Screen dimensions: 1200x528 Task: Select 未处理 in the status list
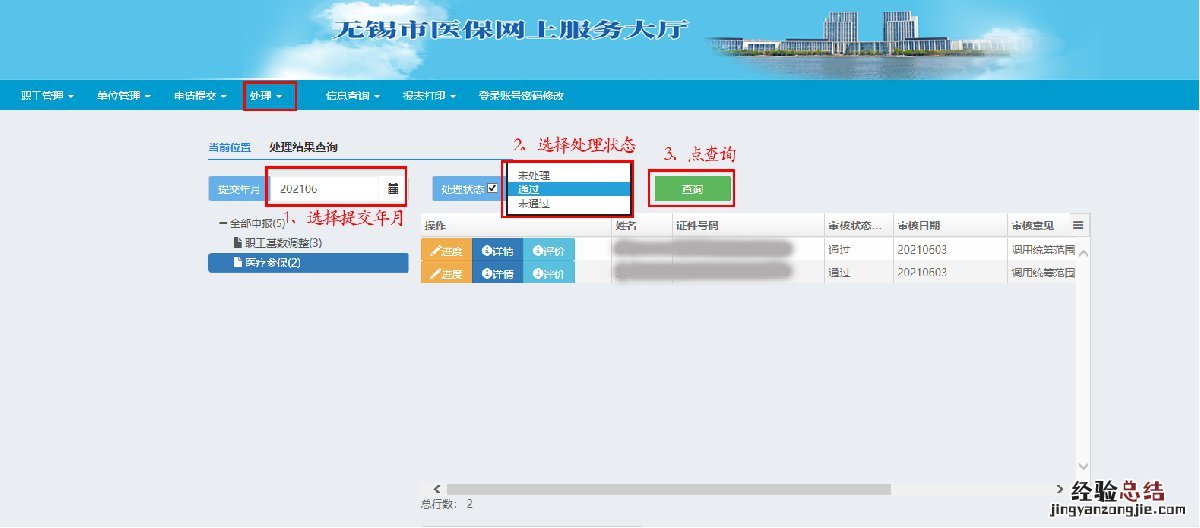pyautogui.click(x=534, y=176)
